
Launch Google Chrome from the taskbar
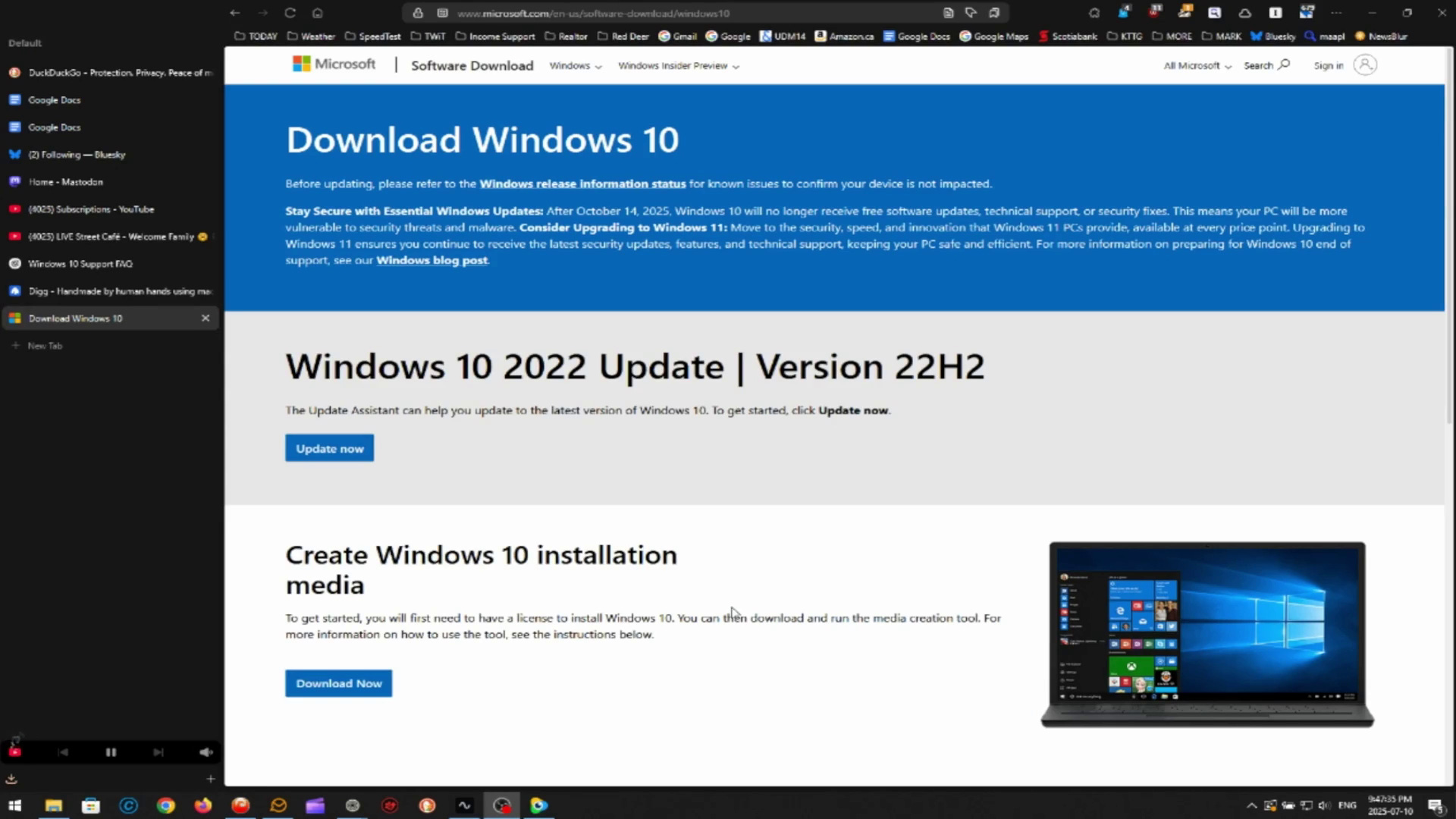pos(165,805)
